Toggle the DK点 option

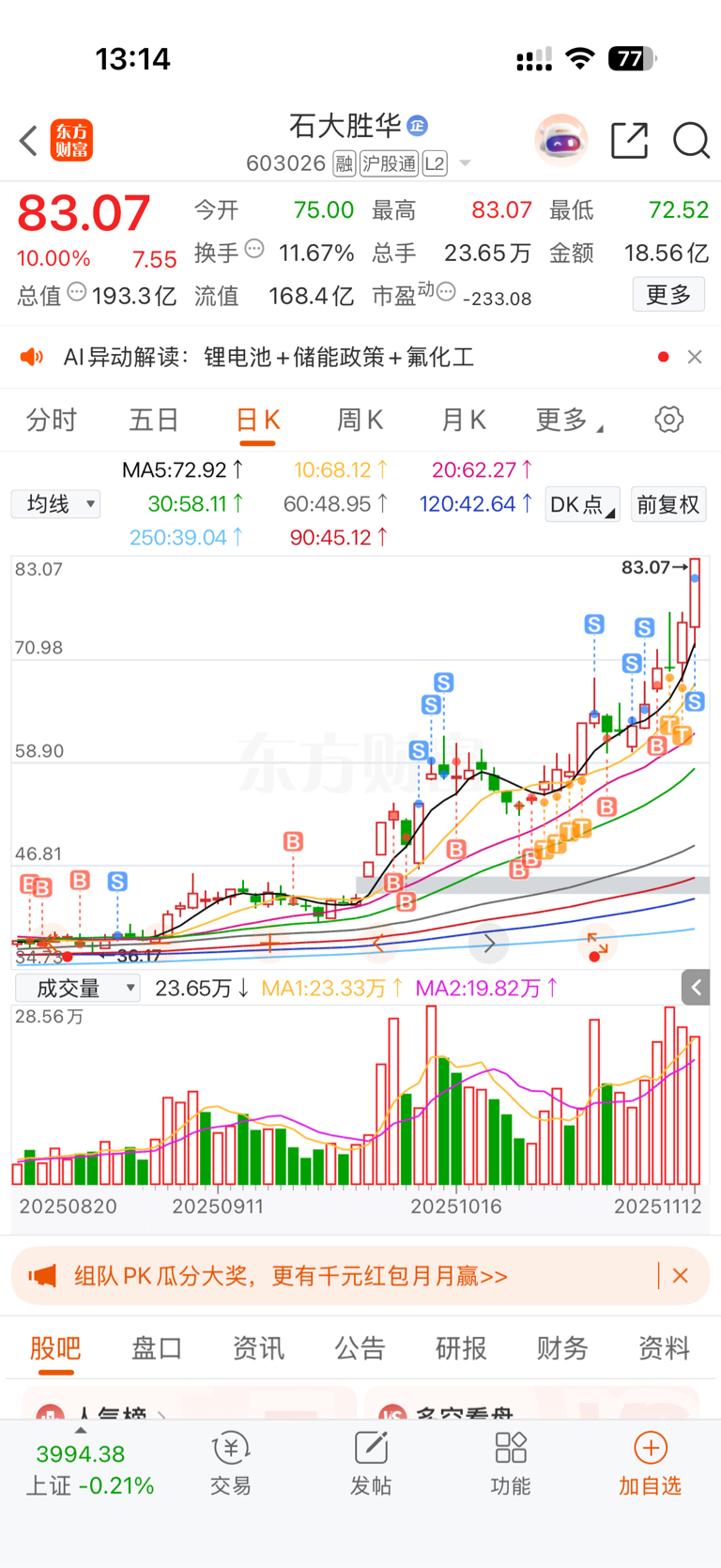point(582,504)
